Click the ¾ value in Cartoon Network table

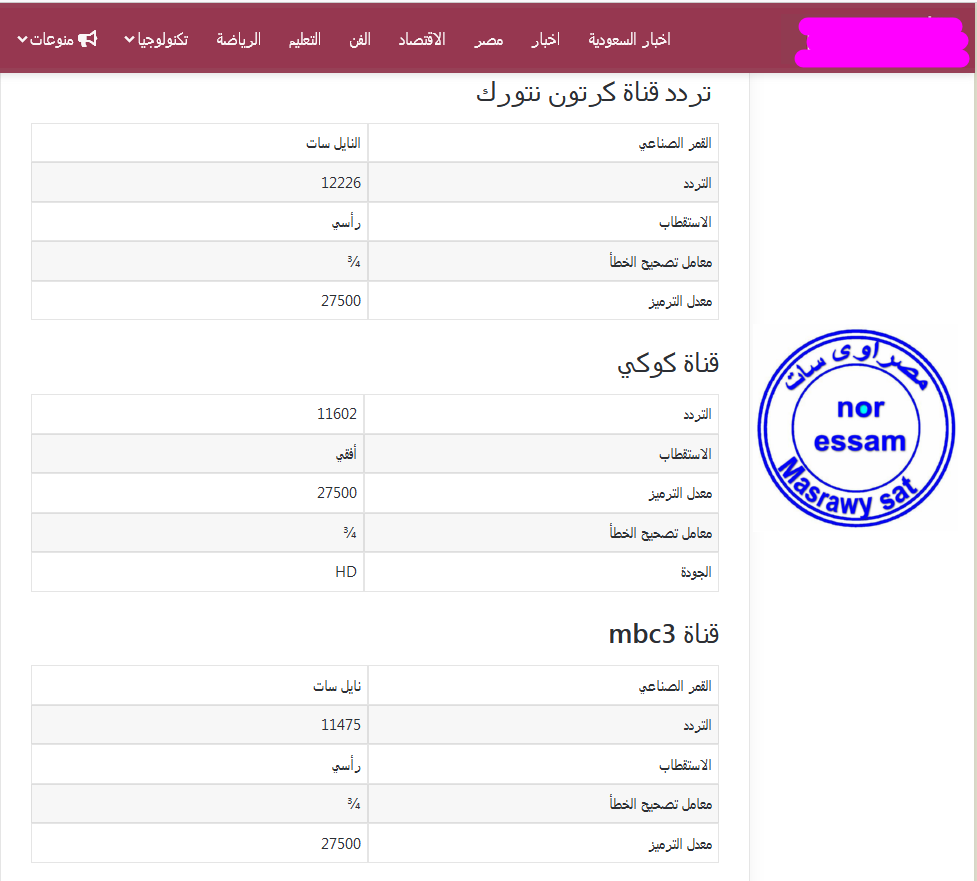tap(354, 262)
